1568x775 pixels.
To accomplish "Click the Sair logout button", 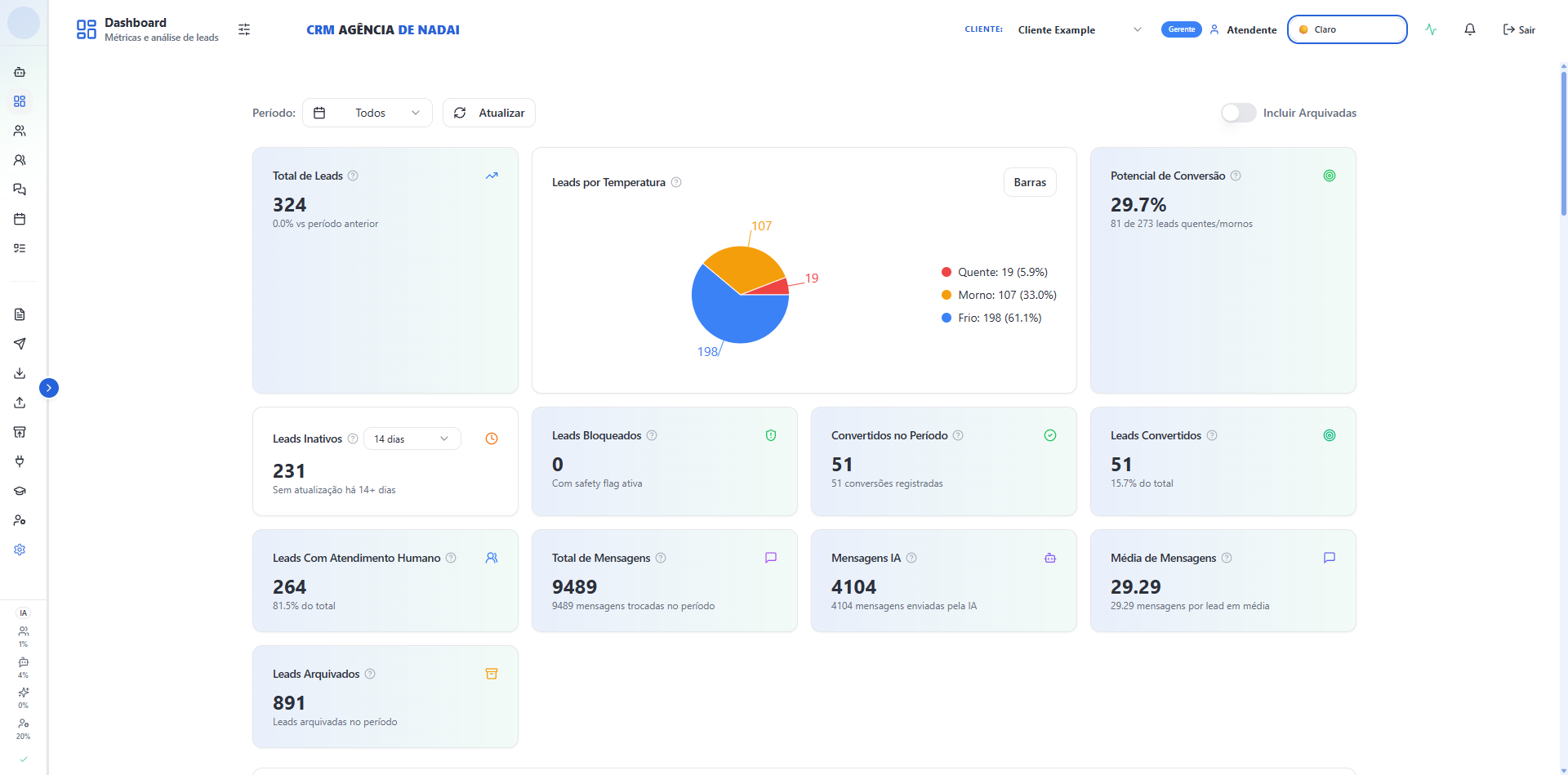I will 1519,29.
